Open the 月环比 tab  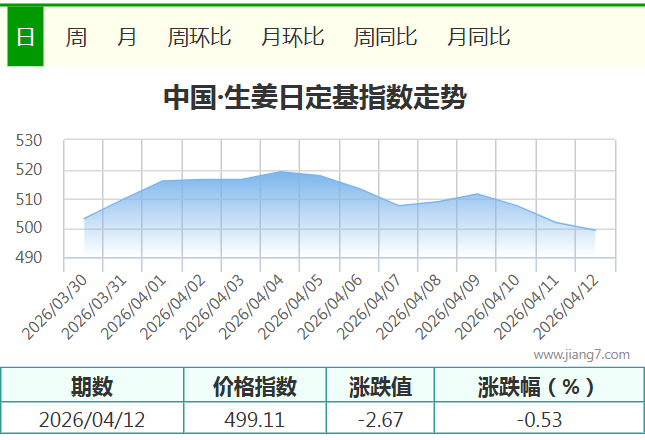[292, 37]
